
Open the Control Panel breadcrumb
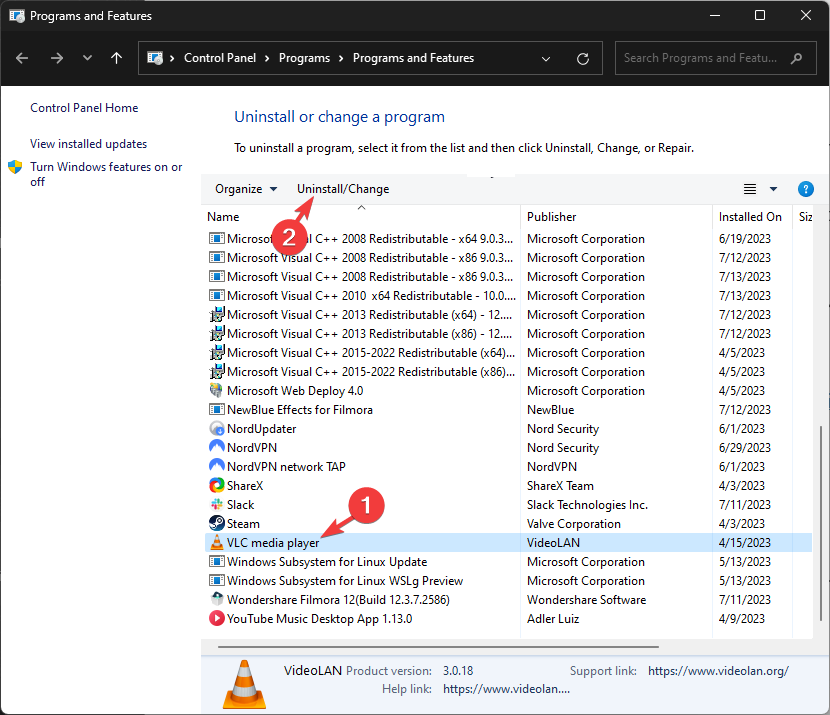click(x=220, y=58)
